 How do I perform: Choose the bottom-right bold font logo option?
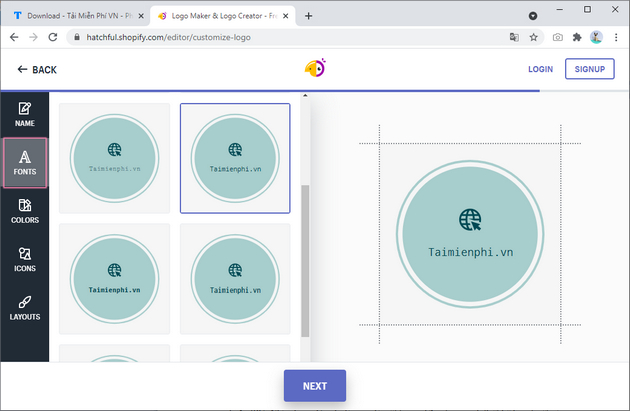coord(235,278)
